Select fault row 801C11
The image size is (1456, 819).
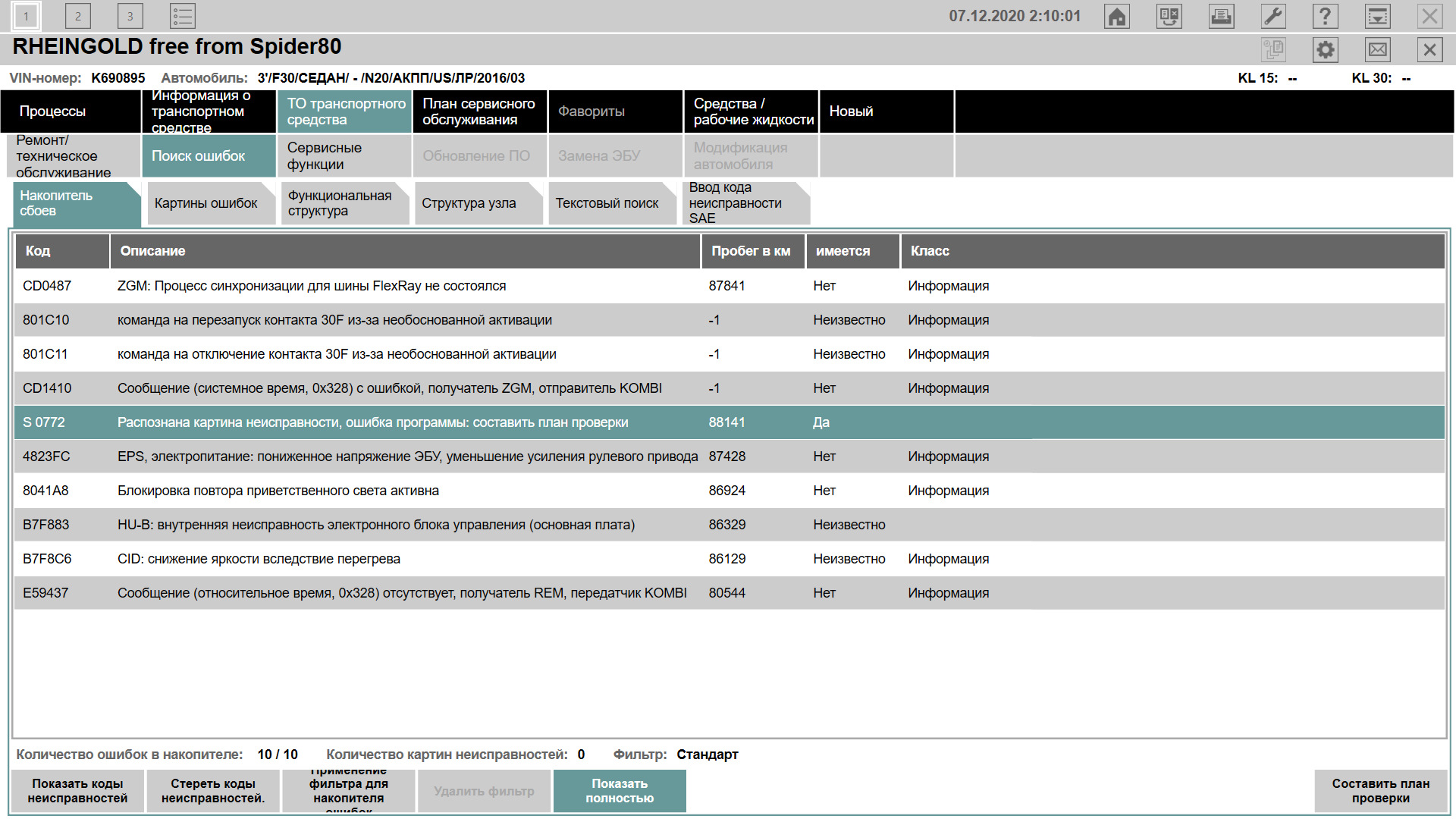[730, 354]
